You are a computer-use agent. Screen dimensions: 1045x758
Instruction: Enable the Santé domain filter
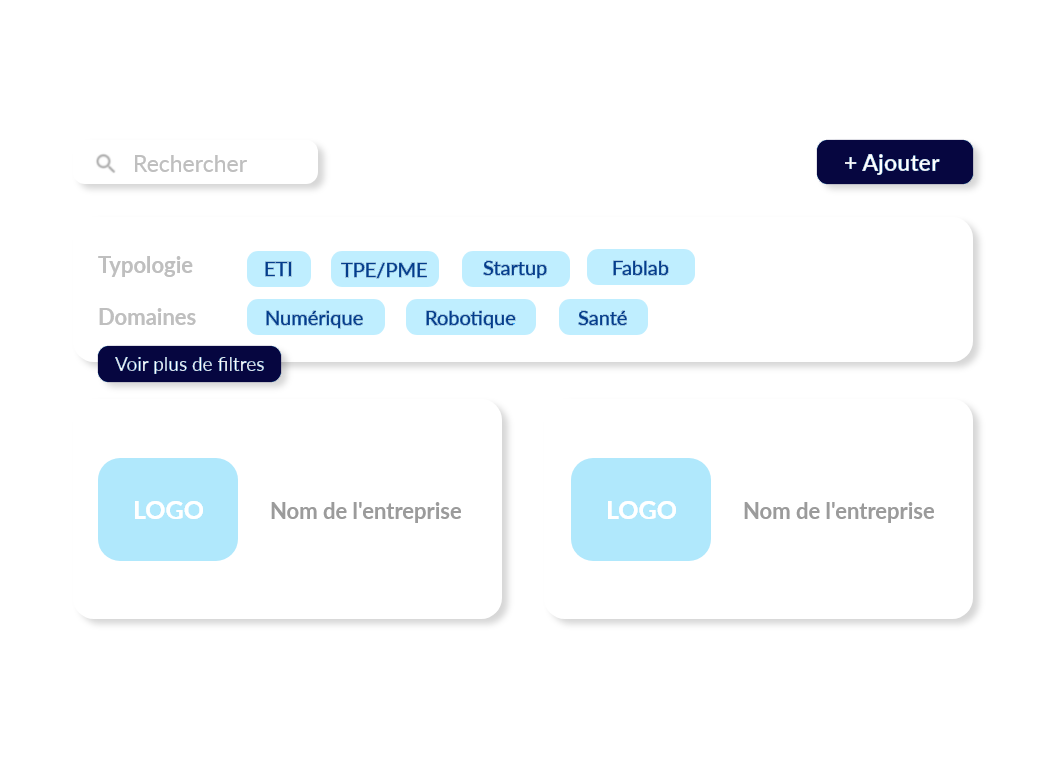click(602, 317)
